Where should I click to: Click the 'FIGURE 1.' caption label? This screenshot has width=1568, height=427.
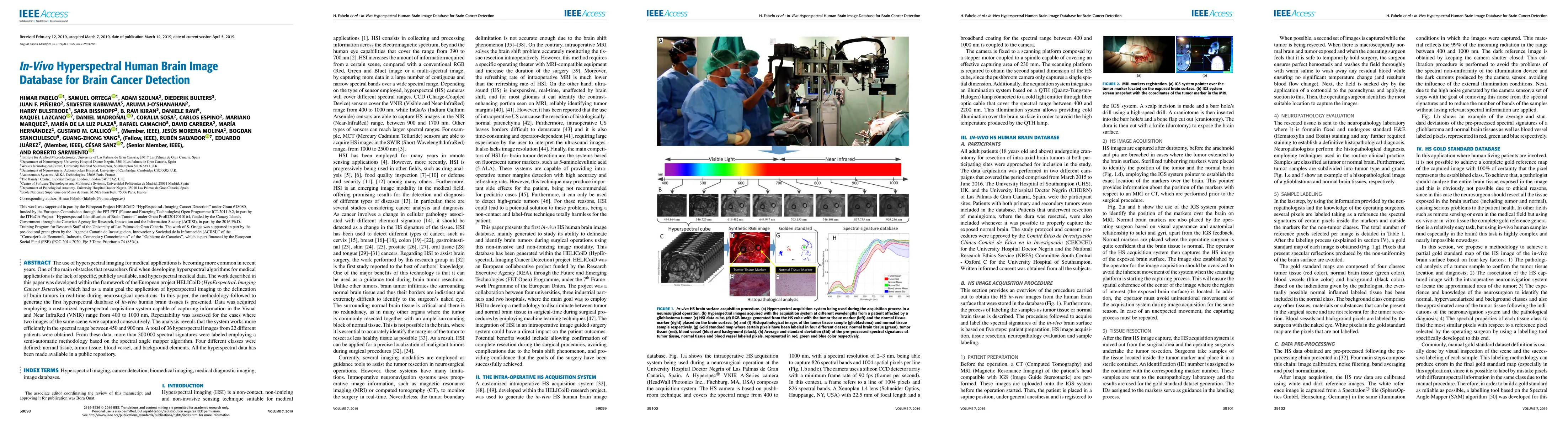[x=666, y=309]
